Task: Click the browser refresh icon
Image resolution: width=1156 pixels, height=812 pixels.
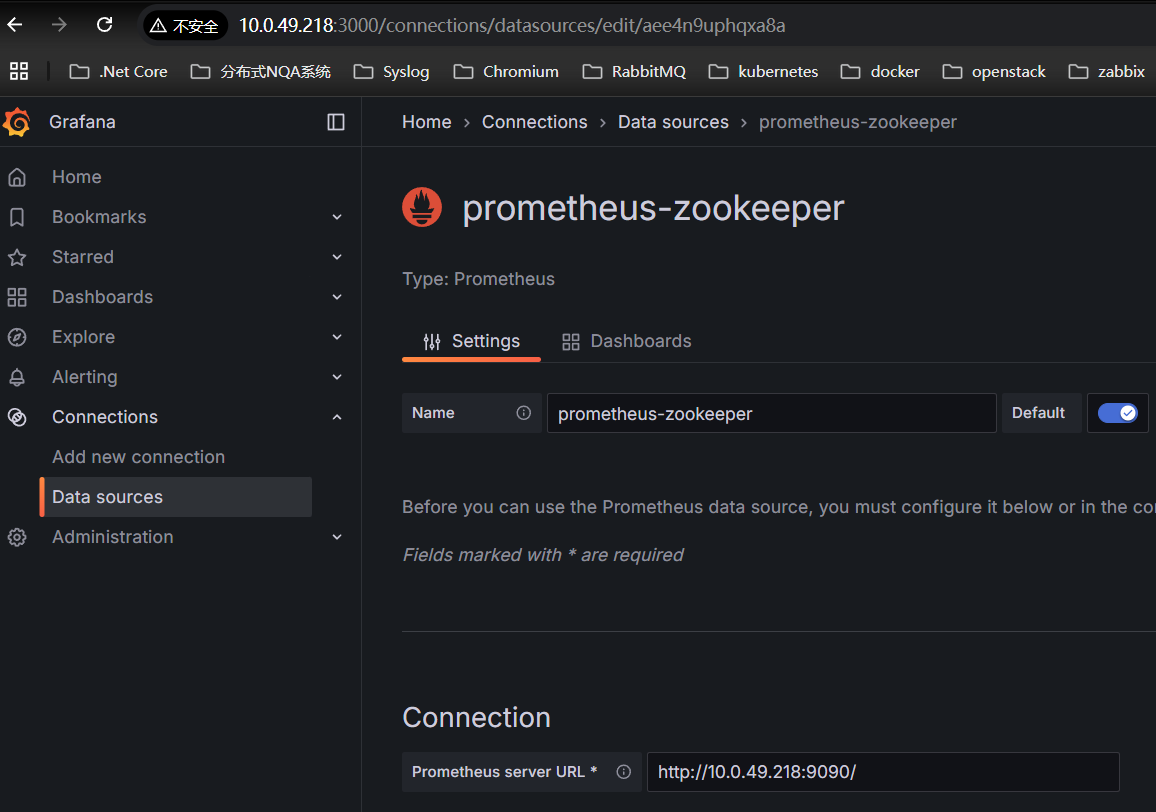Action: point(104,25)
